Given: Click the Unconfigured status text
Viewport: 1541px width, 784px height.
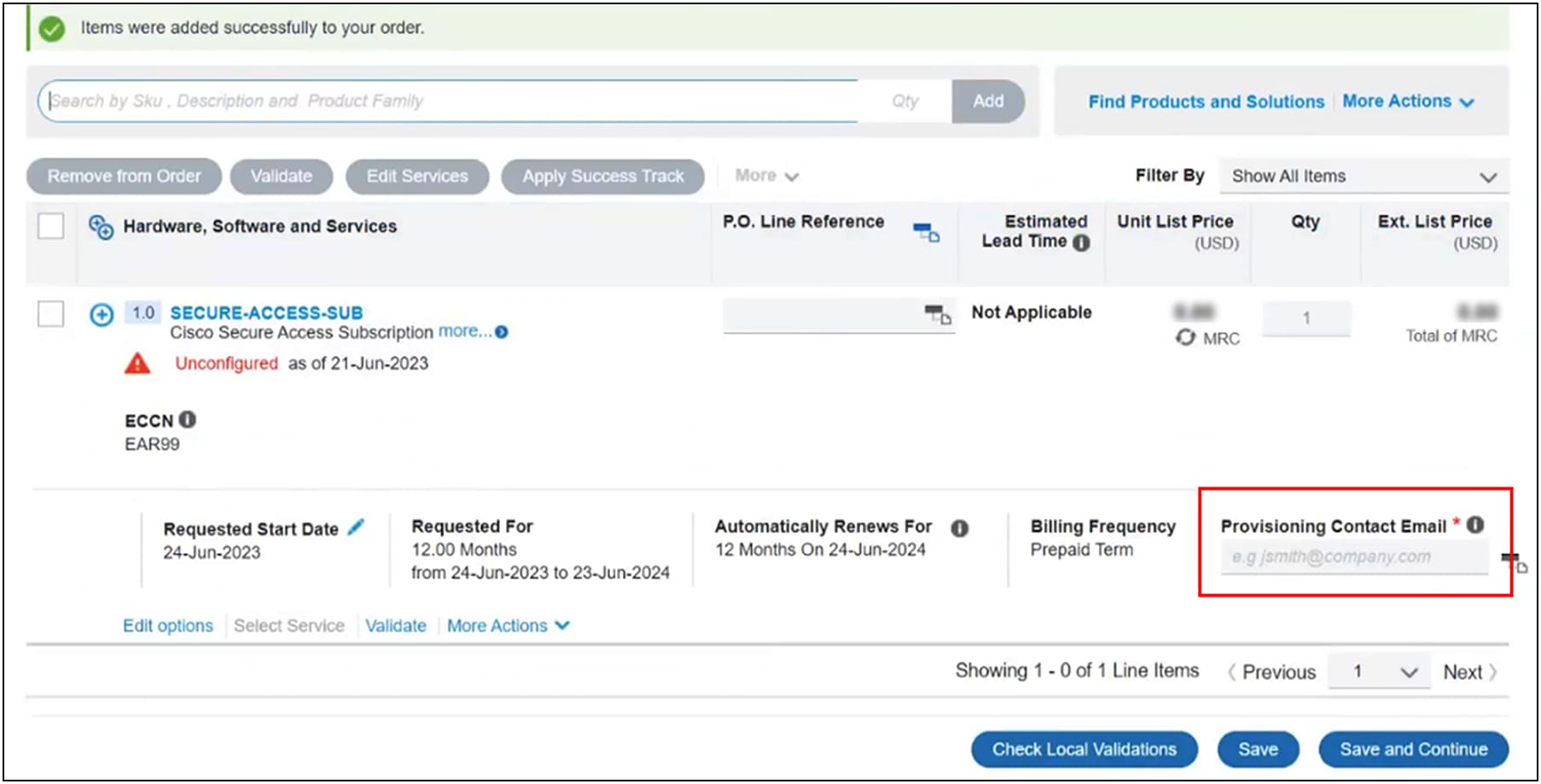Looking at the screenshot, I should (226, 363).
